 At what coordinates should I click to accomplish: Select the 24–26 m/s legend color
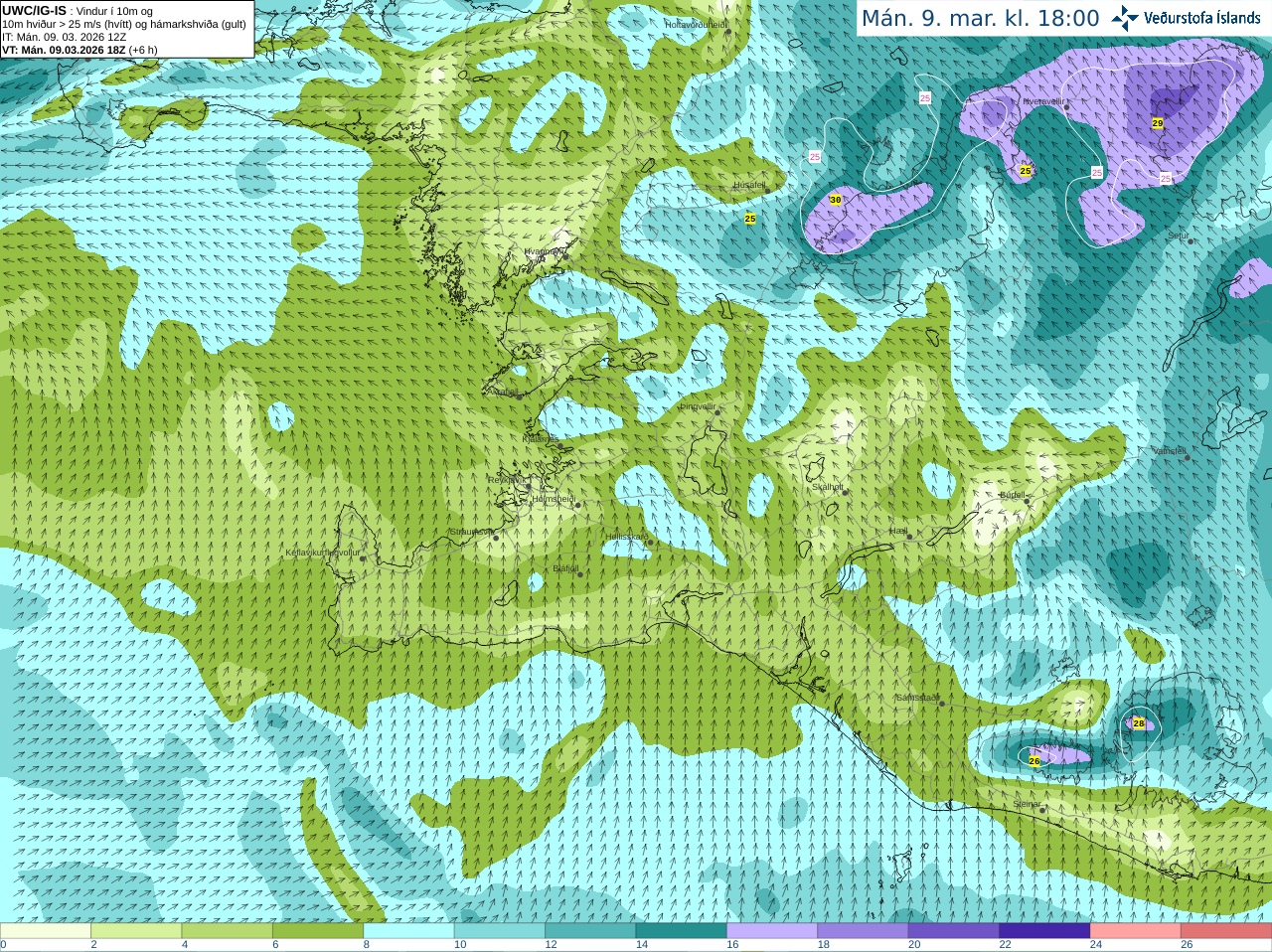[x=1136, y=931]
